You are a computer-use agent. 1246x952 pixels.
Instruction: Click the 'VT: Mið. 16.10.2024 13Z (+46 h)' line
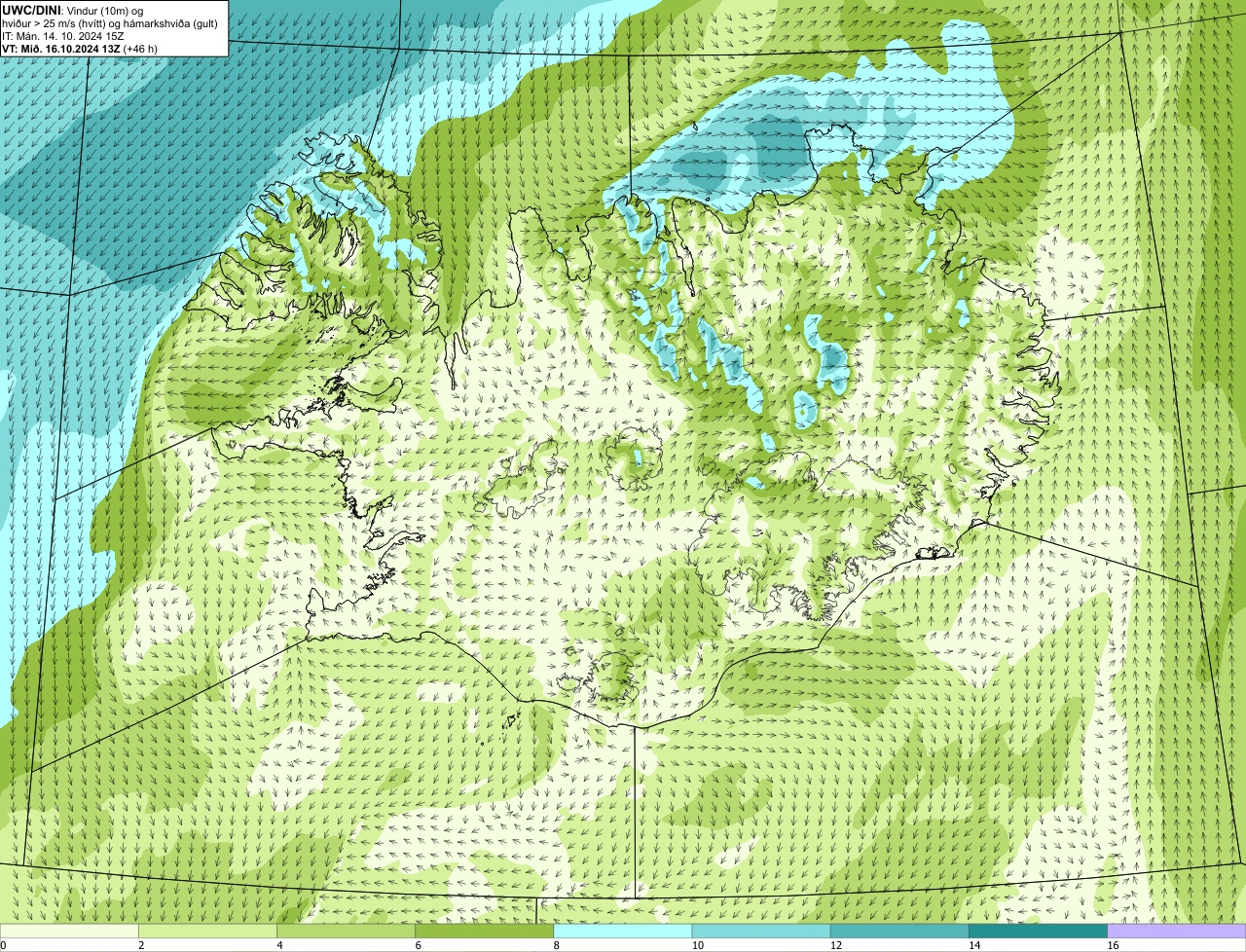click(80, 48)
